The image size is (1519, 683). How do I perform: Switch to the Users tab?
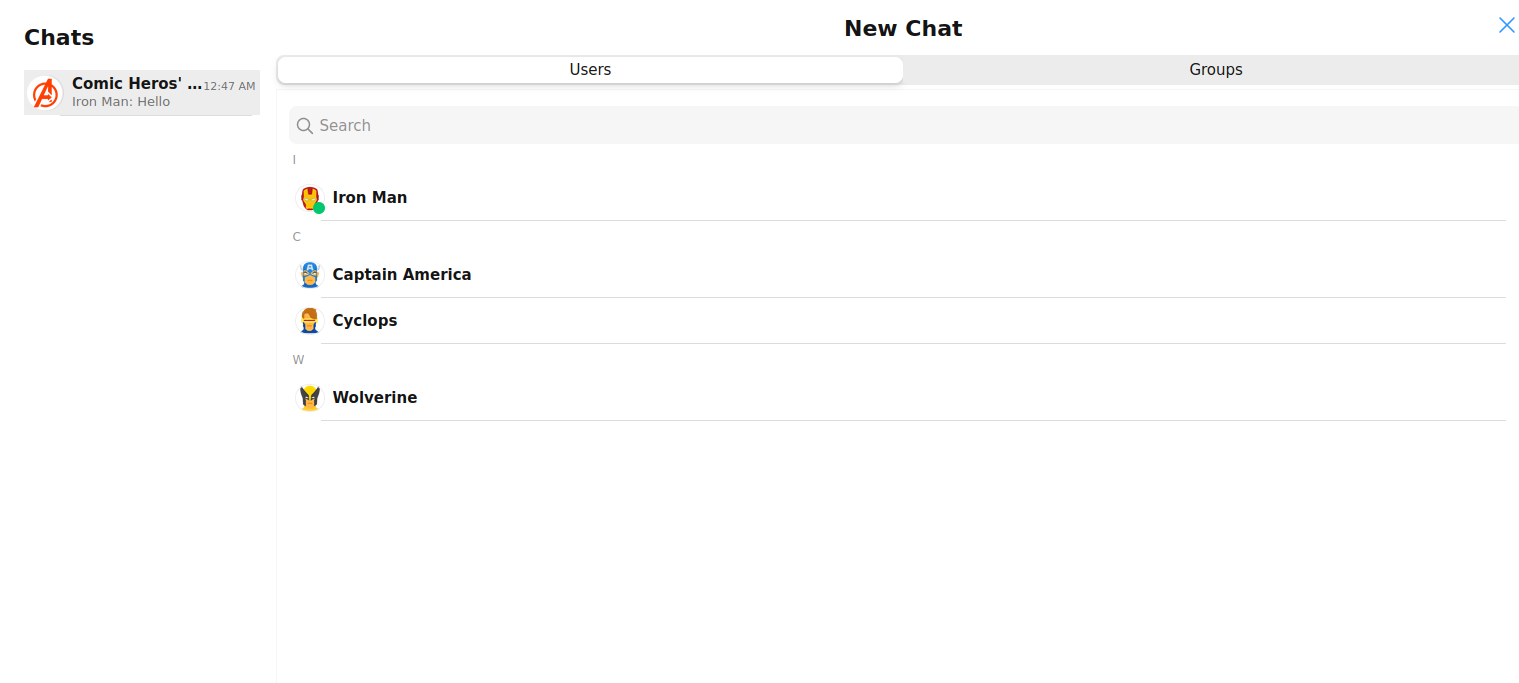[590, 69]
